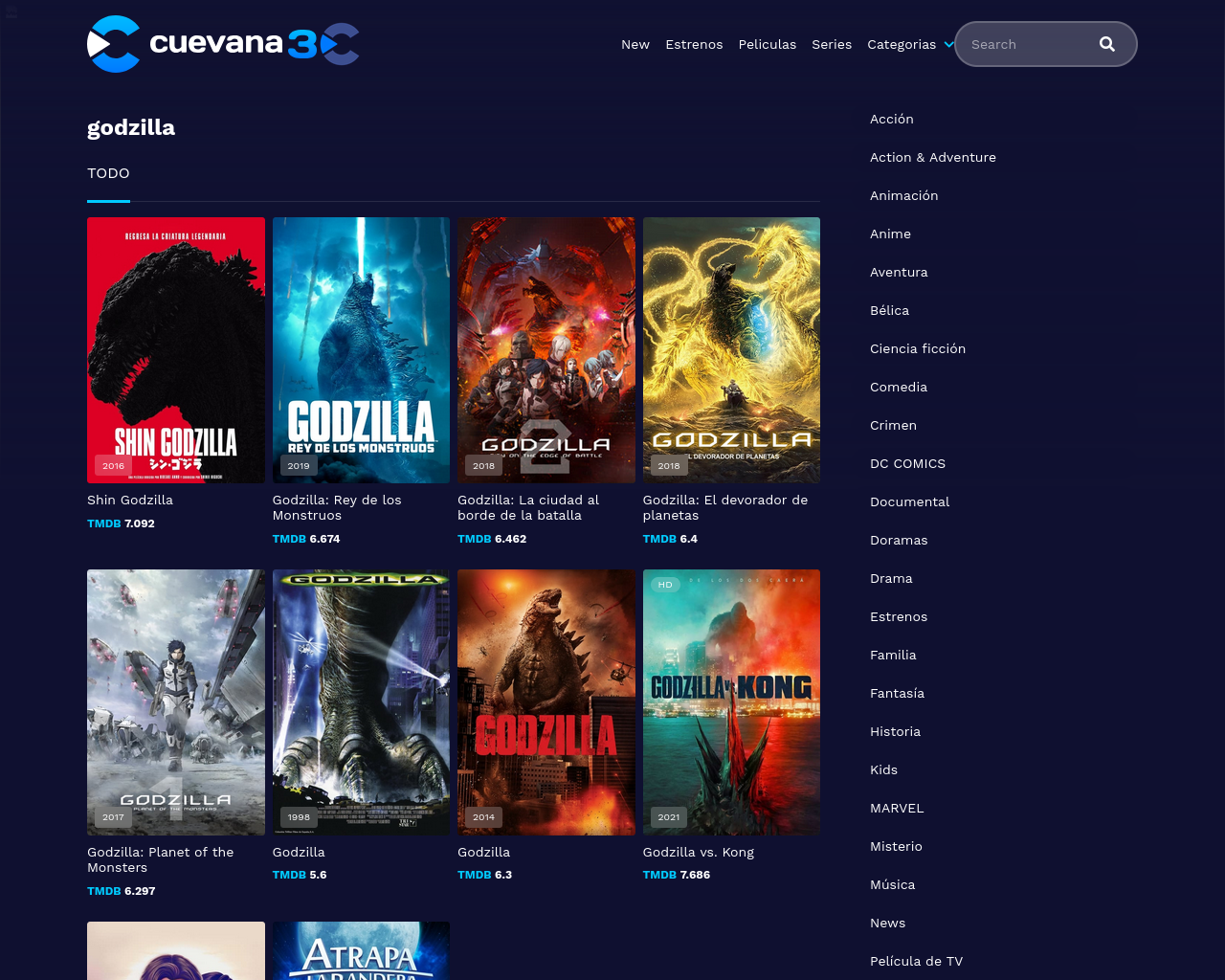This screenshot has height=980, width=1225.
Task: Open the Animación category
Action: coord(904,195)
